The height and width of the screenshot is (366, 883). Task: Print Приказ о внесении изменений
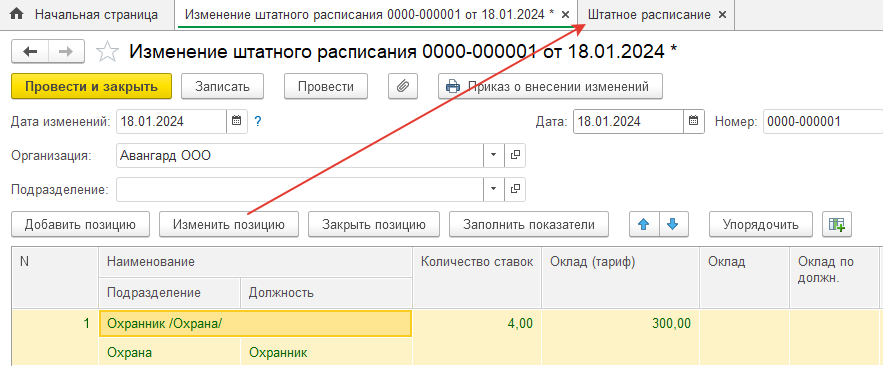coord(550,87)
